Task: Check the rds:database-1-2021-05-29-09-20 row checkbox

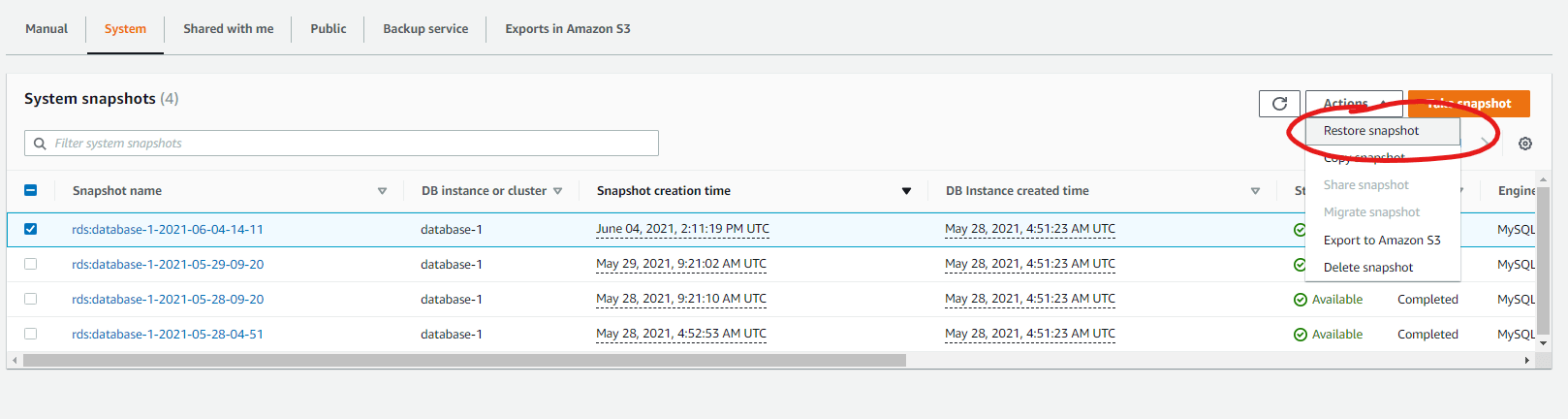Action: (x=30, y=264)
